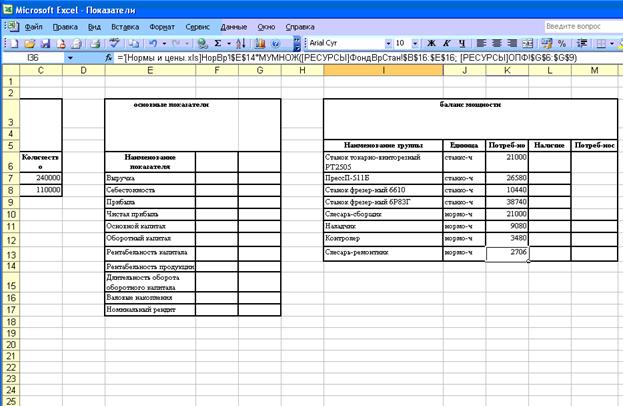Image resolution: width=623 pixels, height=406 pixels.
Task: Align cell text to the right
Action: click(513, 43)
